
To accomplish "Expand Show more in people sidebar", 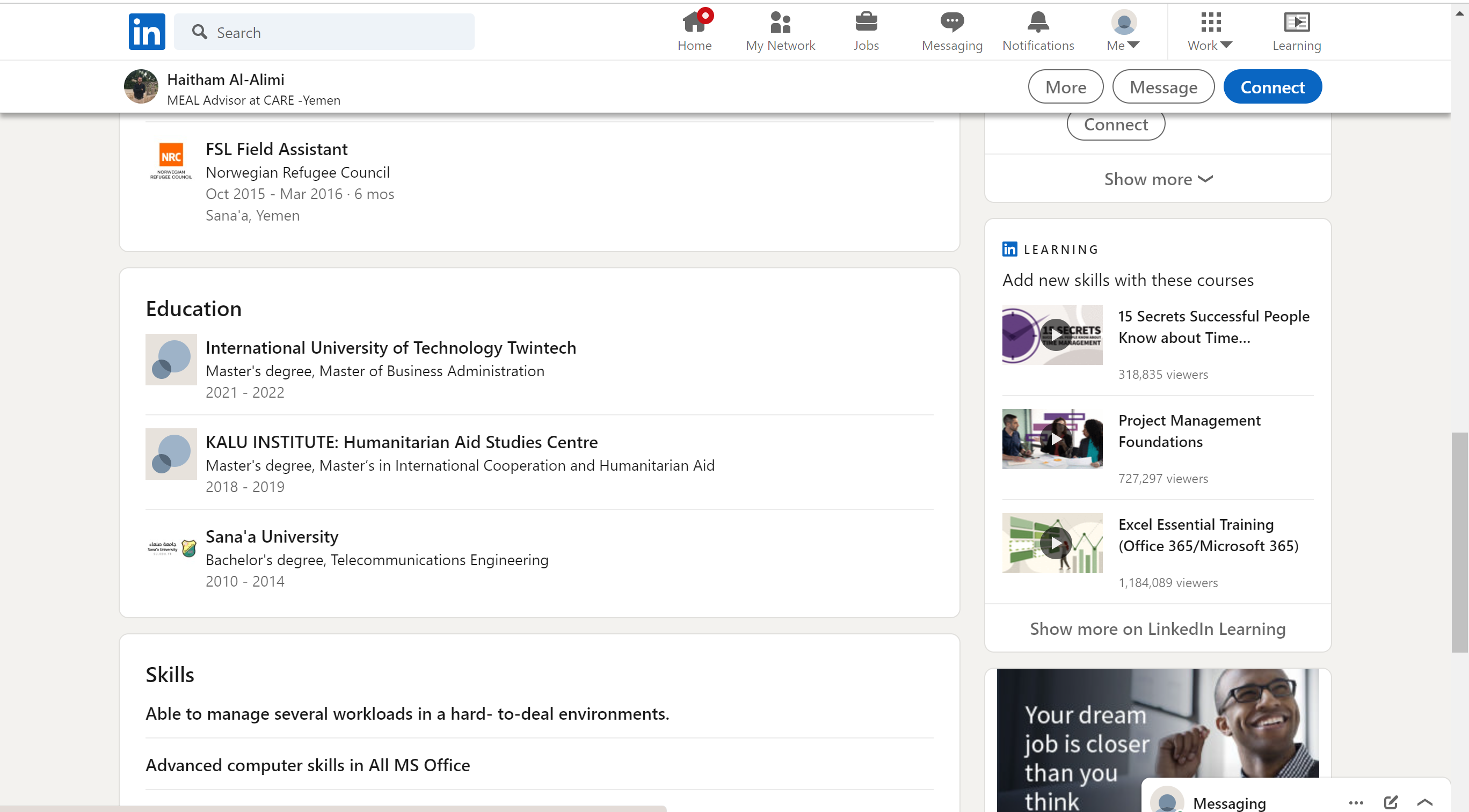I will click(1158, 179).
